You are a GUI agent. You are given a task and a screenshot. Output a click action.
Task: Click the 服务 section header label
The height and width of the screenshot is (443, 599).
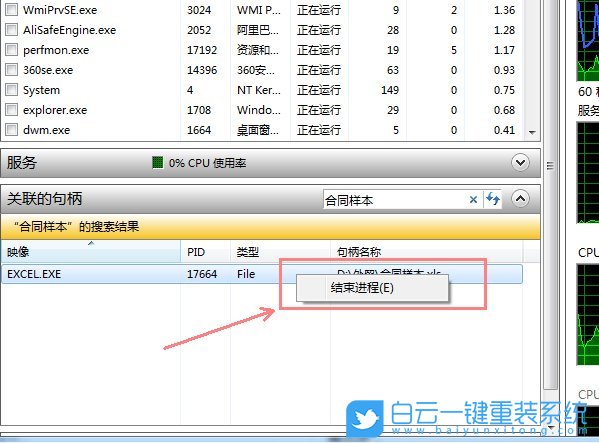[22, 163]
